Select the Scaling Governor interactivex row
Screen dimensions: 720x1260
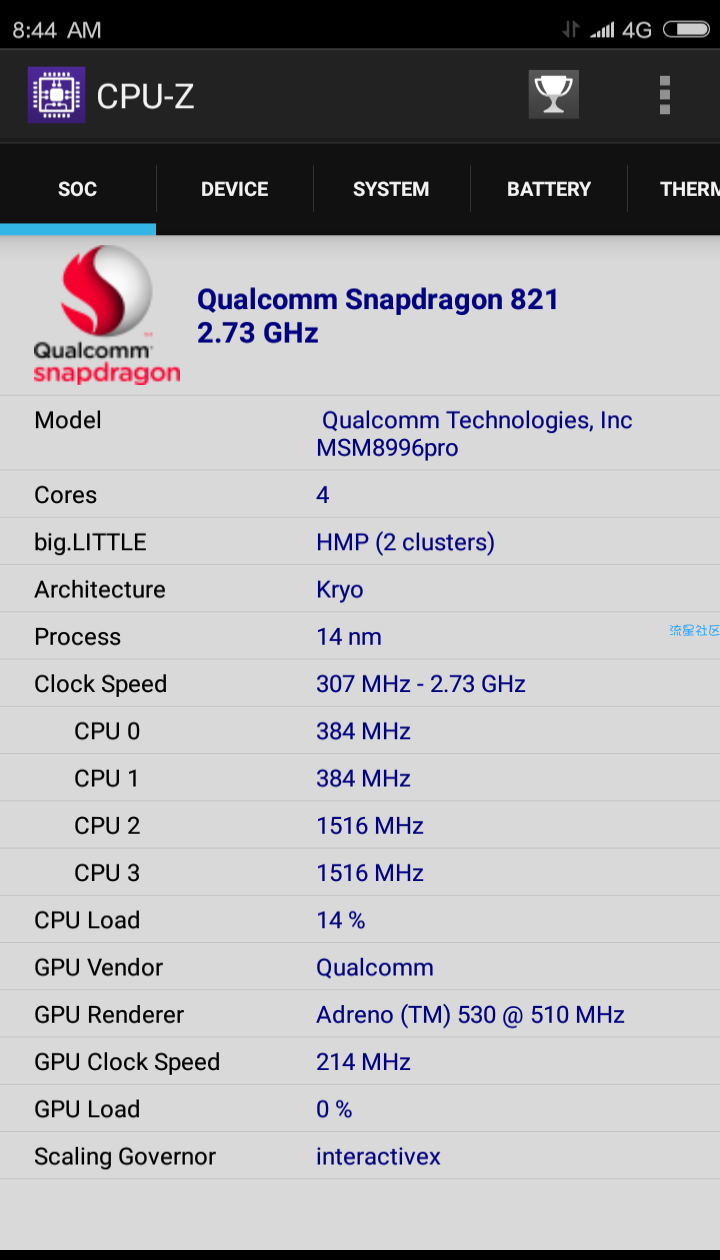click(360, 1157)
